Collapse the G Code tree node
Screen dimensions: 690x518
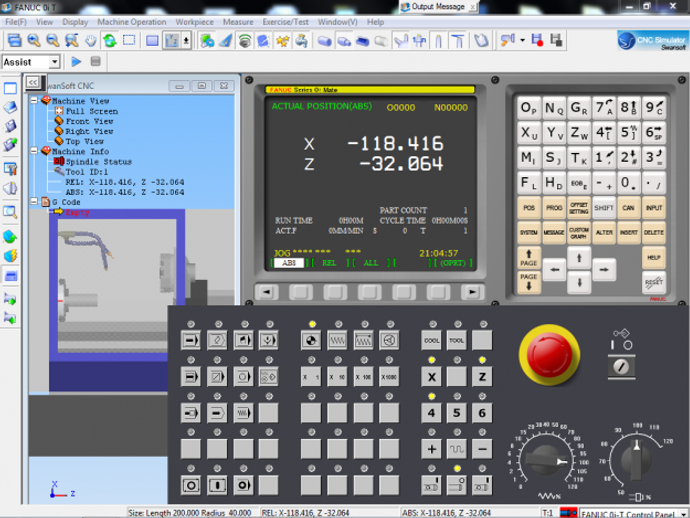[34, 202]
